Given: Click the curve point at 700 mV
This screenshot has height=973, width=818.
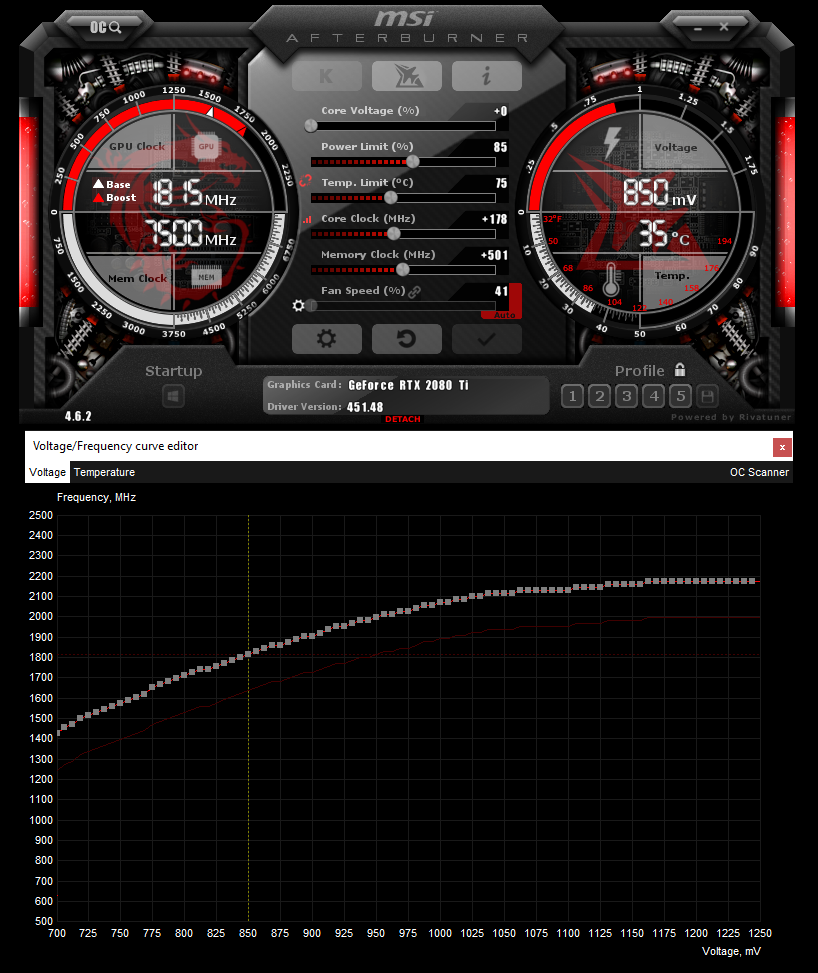Looking at the screenshot, I should [x=58, y=733].
